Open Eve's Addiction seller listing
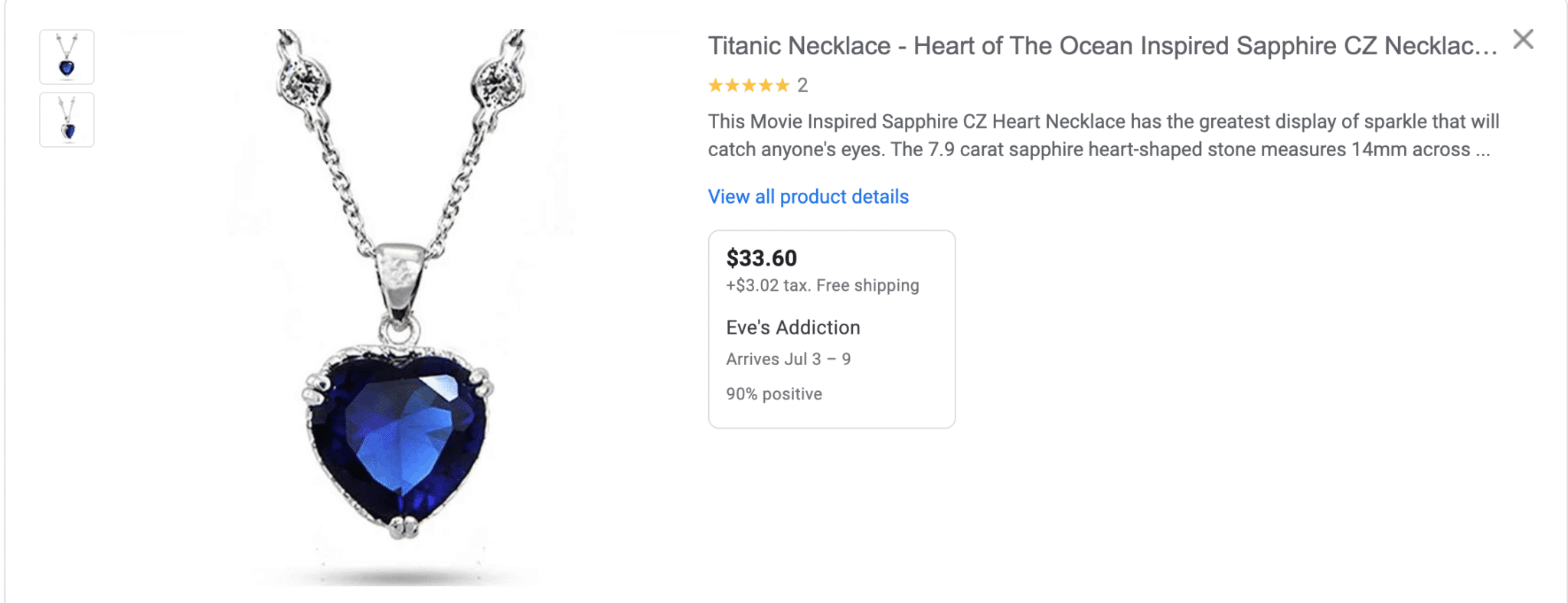 tap(792, 328)
